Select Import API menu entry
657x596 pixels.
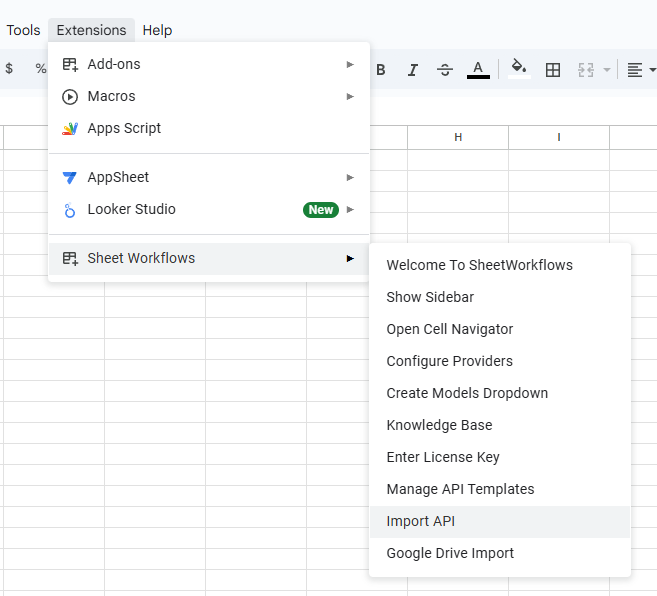click(x=421, y=521)
